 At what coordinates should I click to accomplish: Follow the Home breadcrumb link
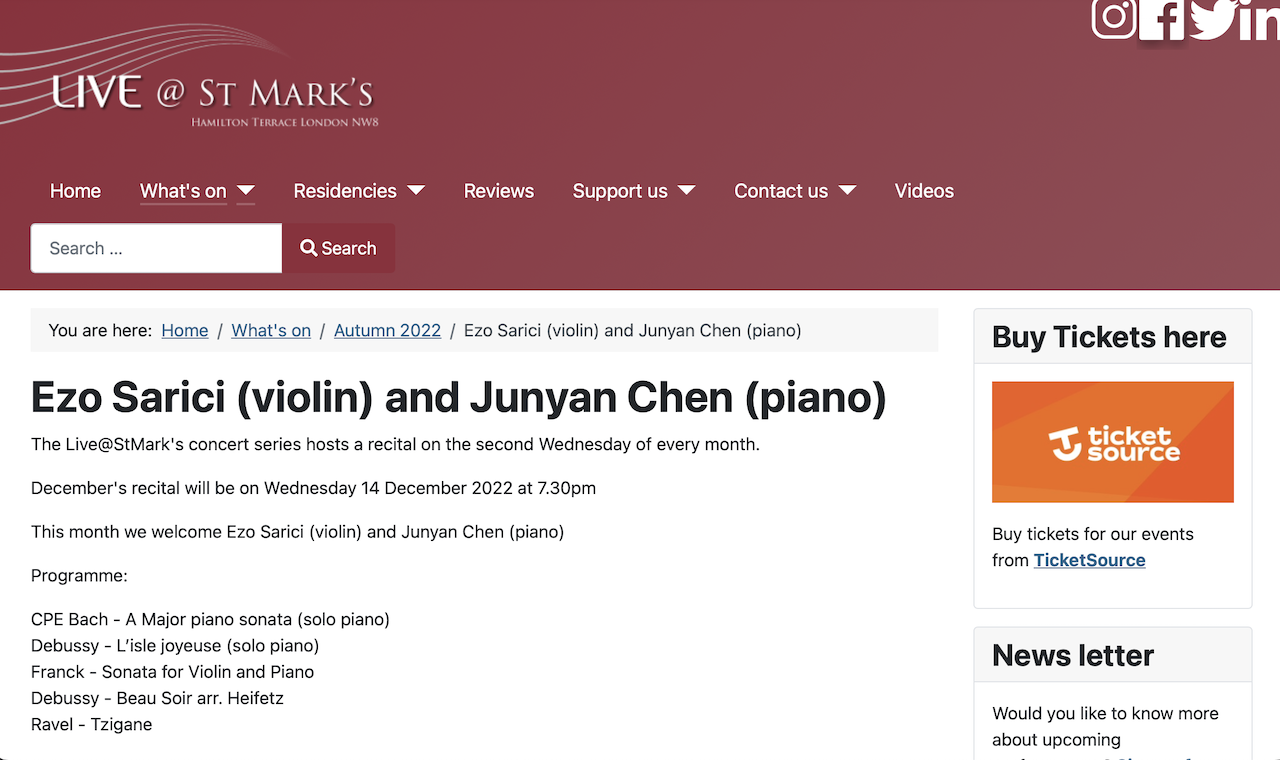tap(185, 331)
